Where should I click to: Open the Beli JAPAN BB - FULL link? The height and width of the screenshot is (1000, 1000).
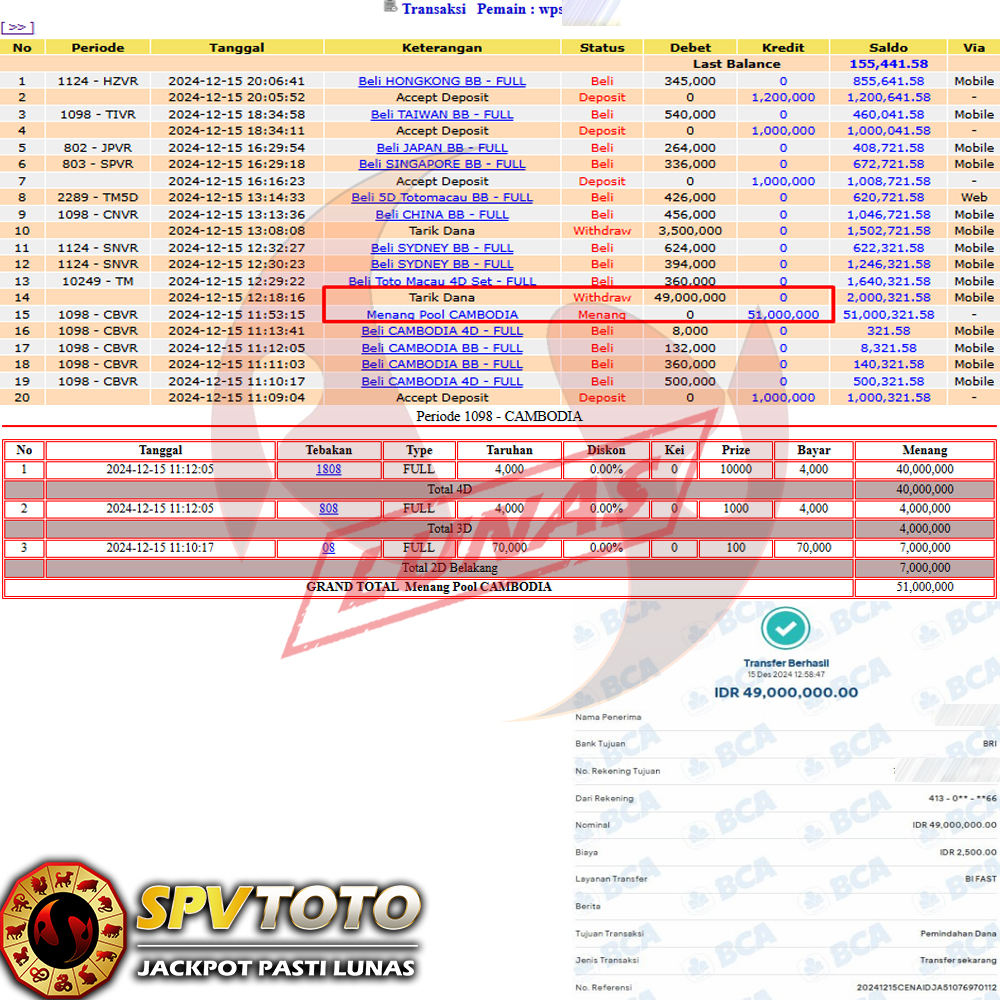coord(442,148)
